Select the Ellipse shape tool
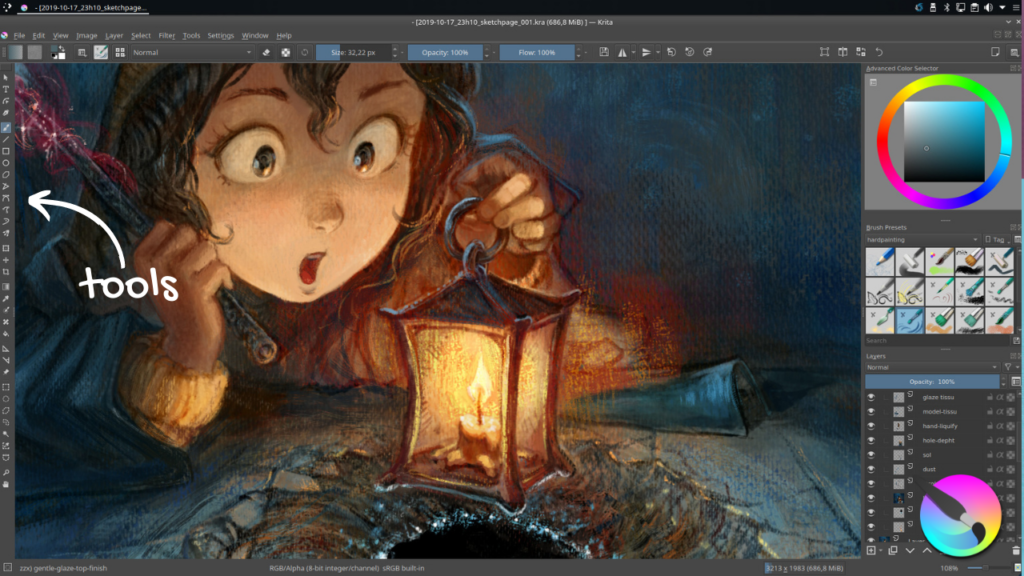This screenshot has width=1024, height=576. click(x=6, y=163)
